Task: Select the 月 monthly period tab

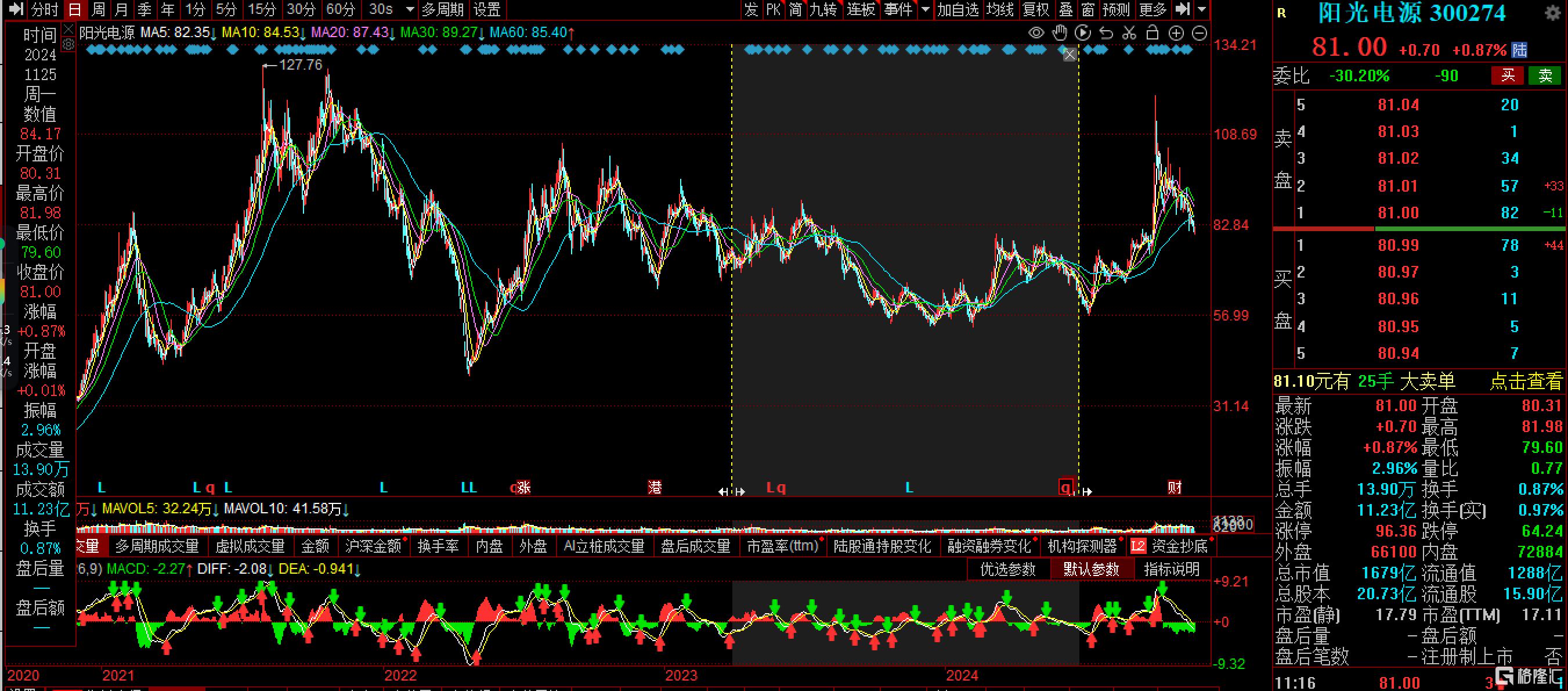Action: (121, 9)
